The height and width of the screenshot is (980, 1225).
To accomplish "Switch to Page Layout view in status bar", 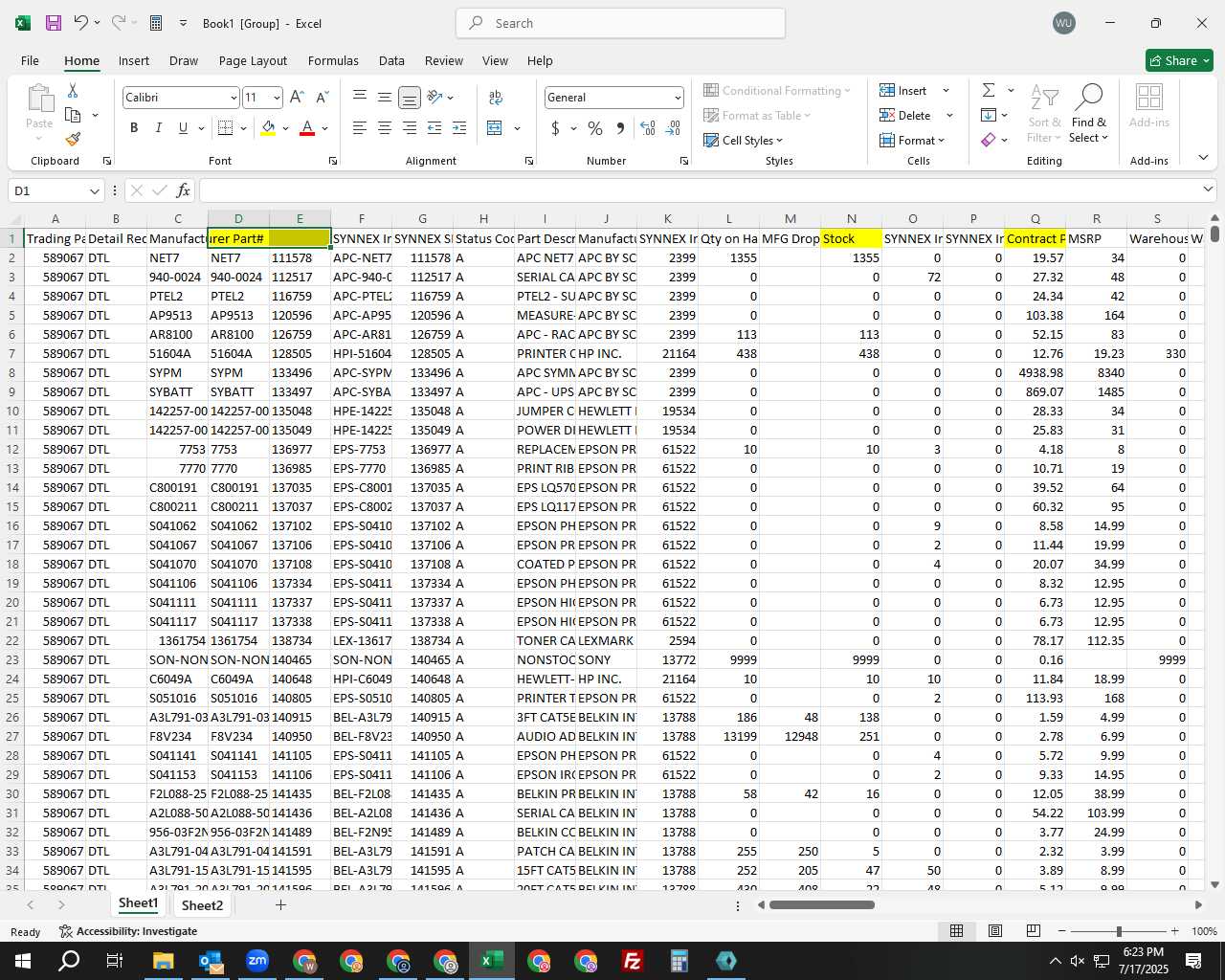I will (995, 930).
